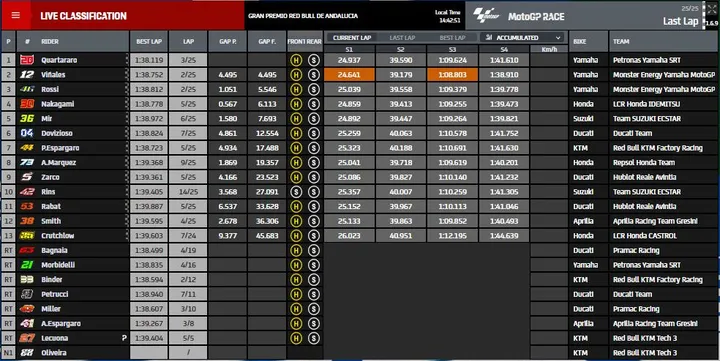Switch to the CURRENT LAP tab
Screen dimensions: 720x361
pyautogui.click(x=352, y=38)
